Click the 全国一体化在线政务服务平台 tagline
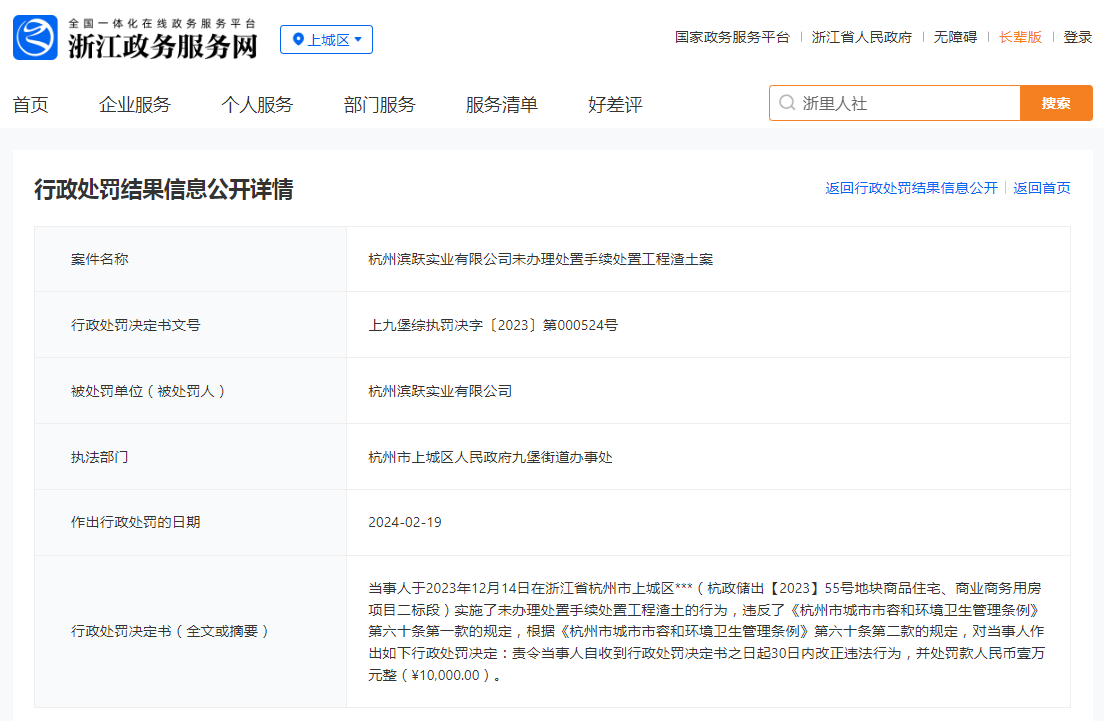1104x721 pixels. pos(163,23)
